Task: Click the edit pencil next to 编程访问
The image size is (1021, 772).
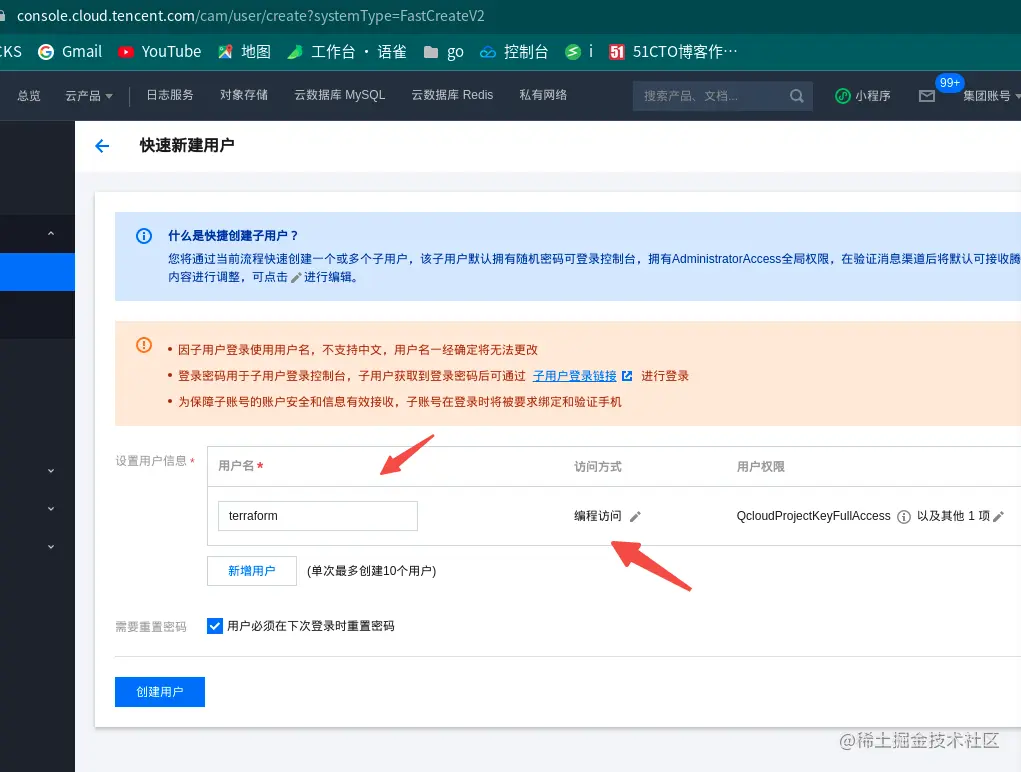Action: 636,517
